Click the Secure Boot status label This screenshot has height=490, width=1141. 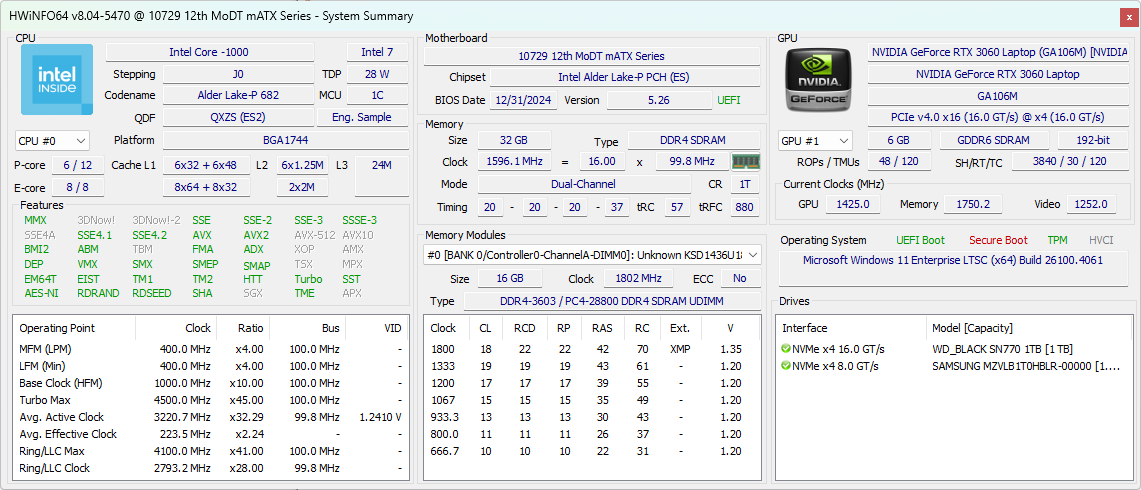(x=997, y=240)
